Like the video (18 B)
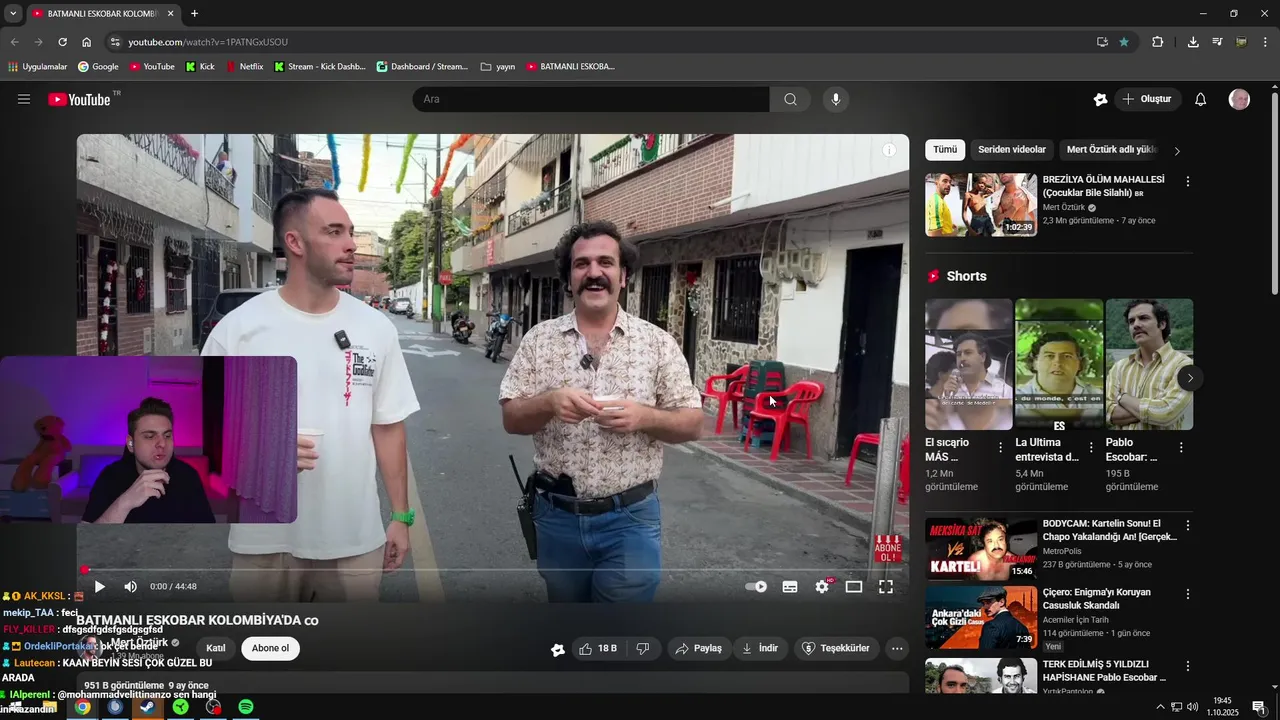Viewport: 1280px width, 720px height. (598, 648)
